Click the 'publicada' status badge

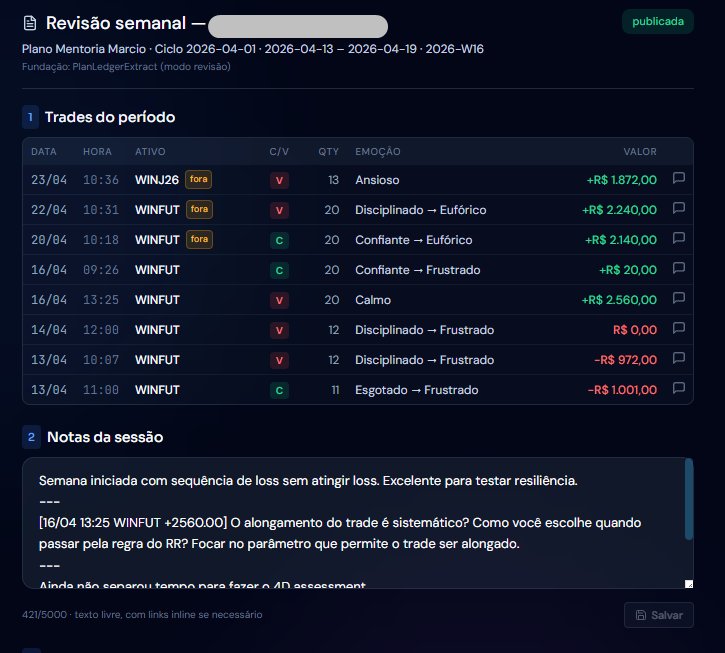click(x=657, y=22)
